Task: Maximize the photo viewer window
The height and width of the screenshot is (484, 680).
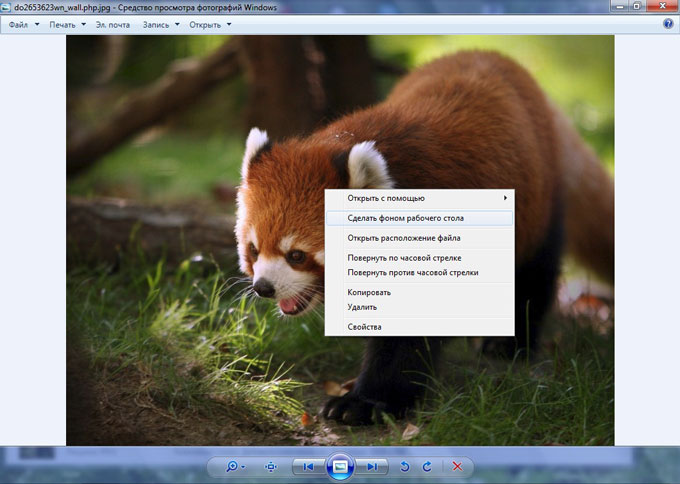Action: pos(637,6)
